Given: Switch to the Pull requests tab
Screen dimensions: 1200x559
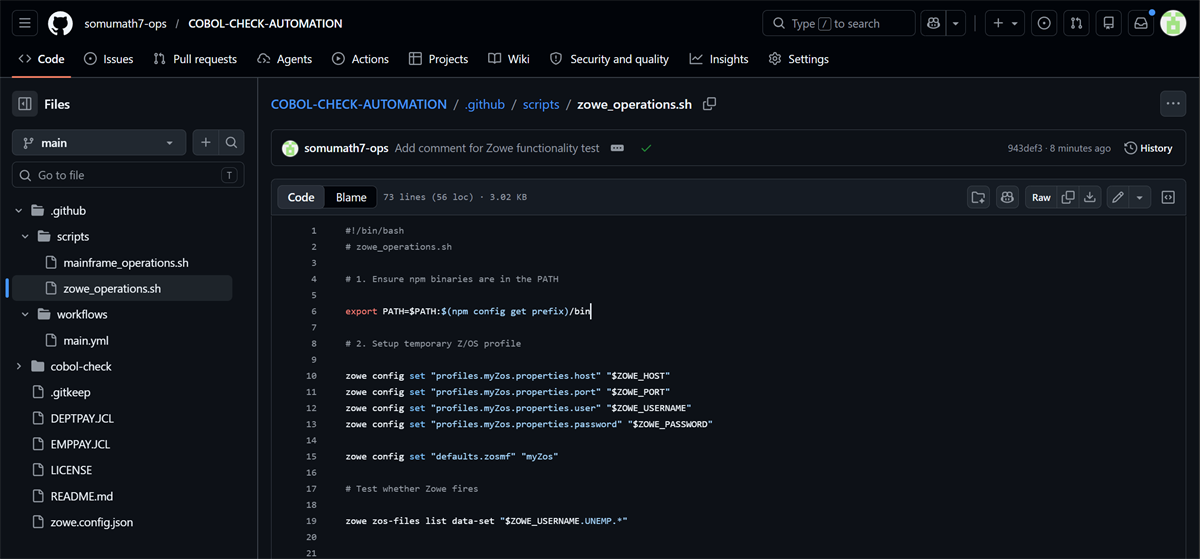Looking at the screenshot, I should click(195, 59).
